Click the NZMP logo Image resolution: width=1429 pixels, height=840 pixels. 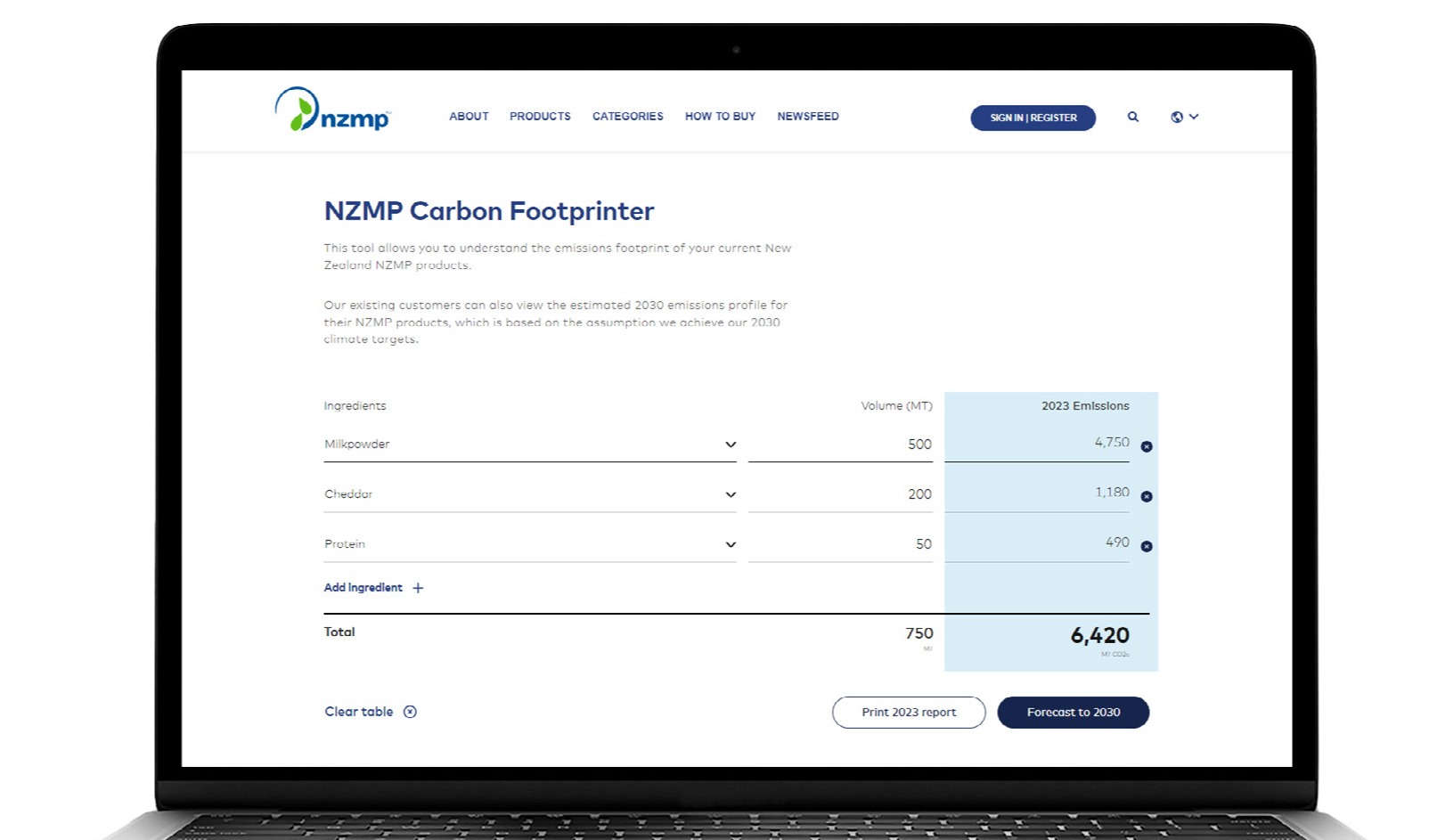(x=332, y=110)
